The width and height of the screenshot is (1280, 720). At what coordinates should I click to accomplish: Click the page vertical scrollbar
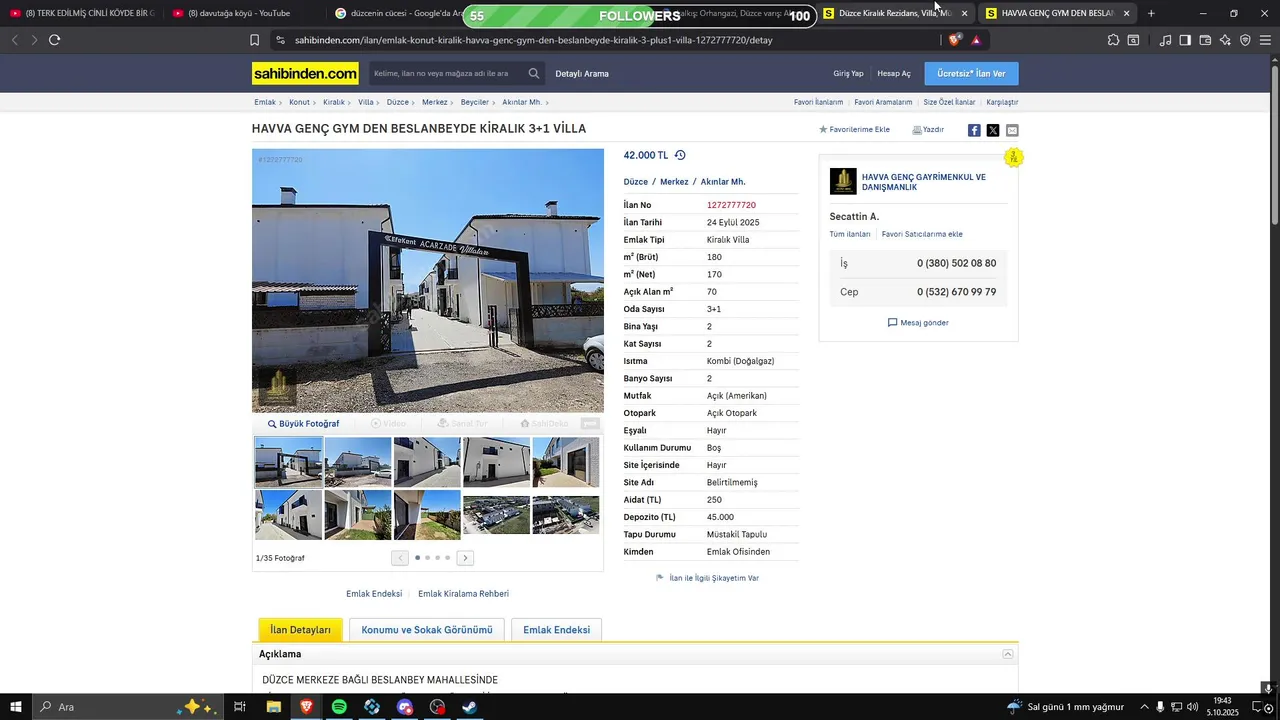pos(1274,375)
